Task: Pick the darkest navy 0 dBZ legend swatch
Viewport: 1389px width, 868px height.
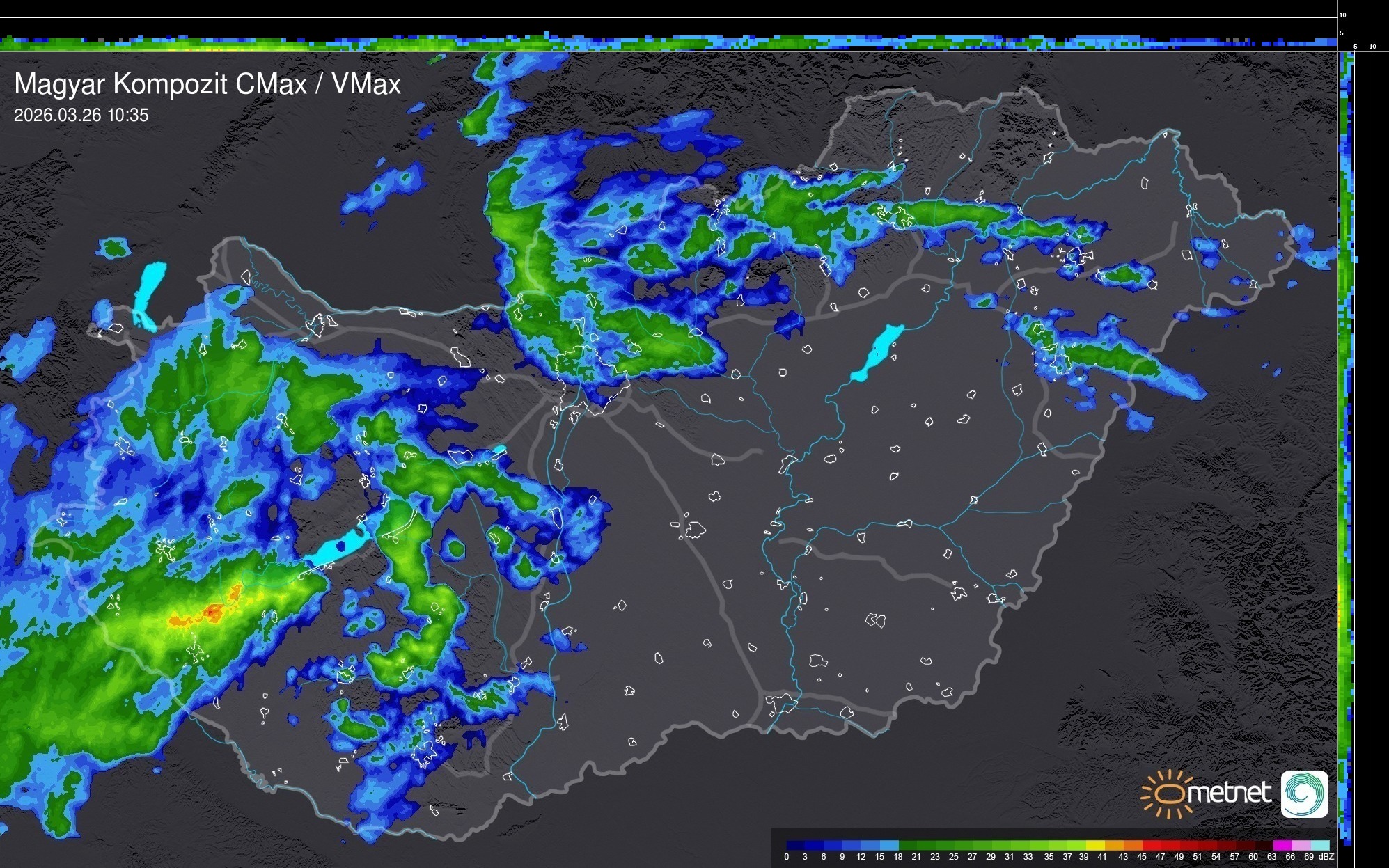Action: (x=794, y=845)
